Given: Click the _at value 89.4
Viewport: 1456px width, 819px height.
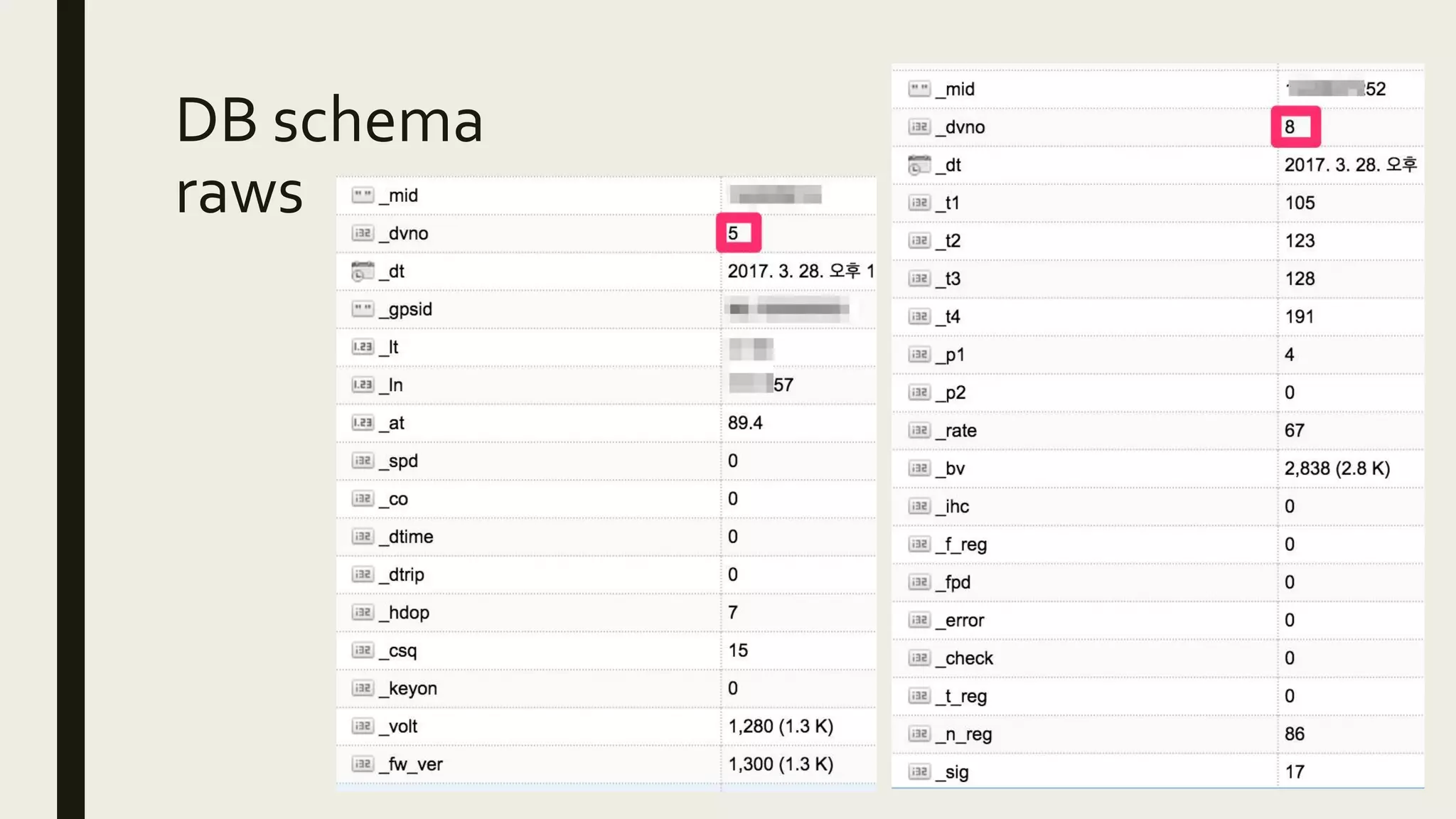Looking at the screenshot, I should pyautogui.click(x=745, y=423).
